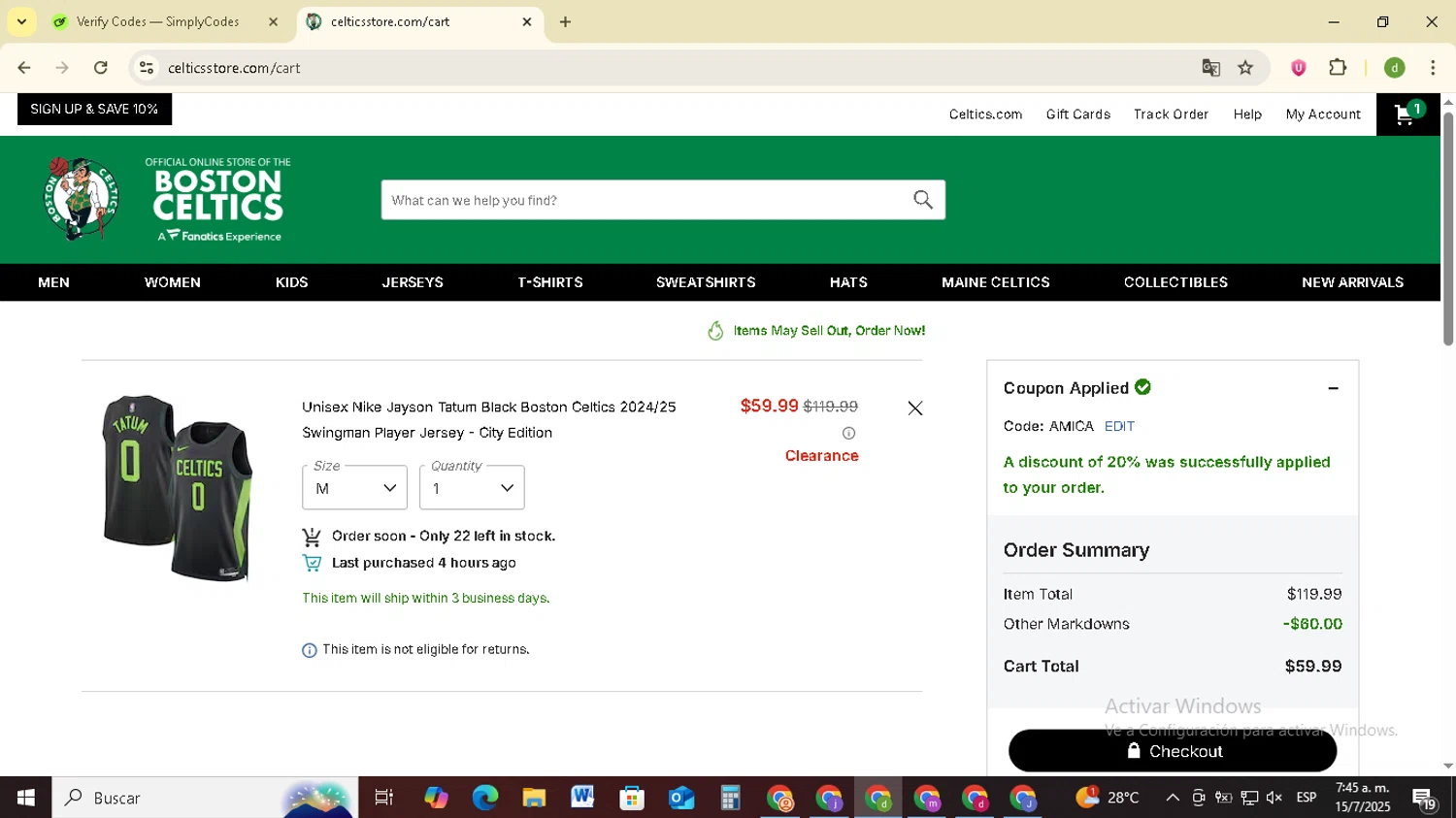Open Microsoft Word from the taskbar
Image resolution: width=1456 pixels, height=818 pixels.
582,798
